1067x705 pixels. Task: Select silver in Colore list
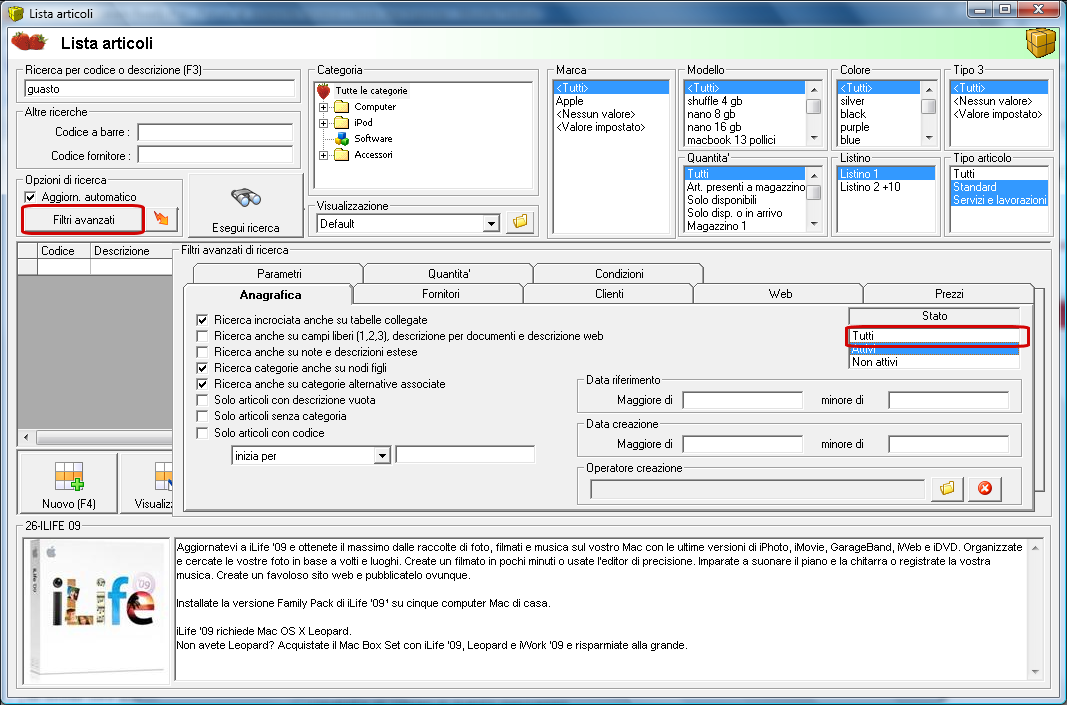point(879,101)
